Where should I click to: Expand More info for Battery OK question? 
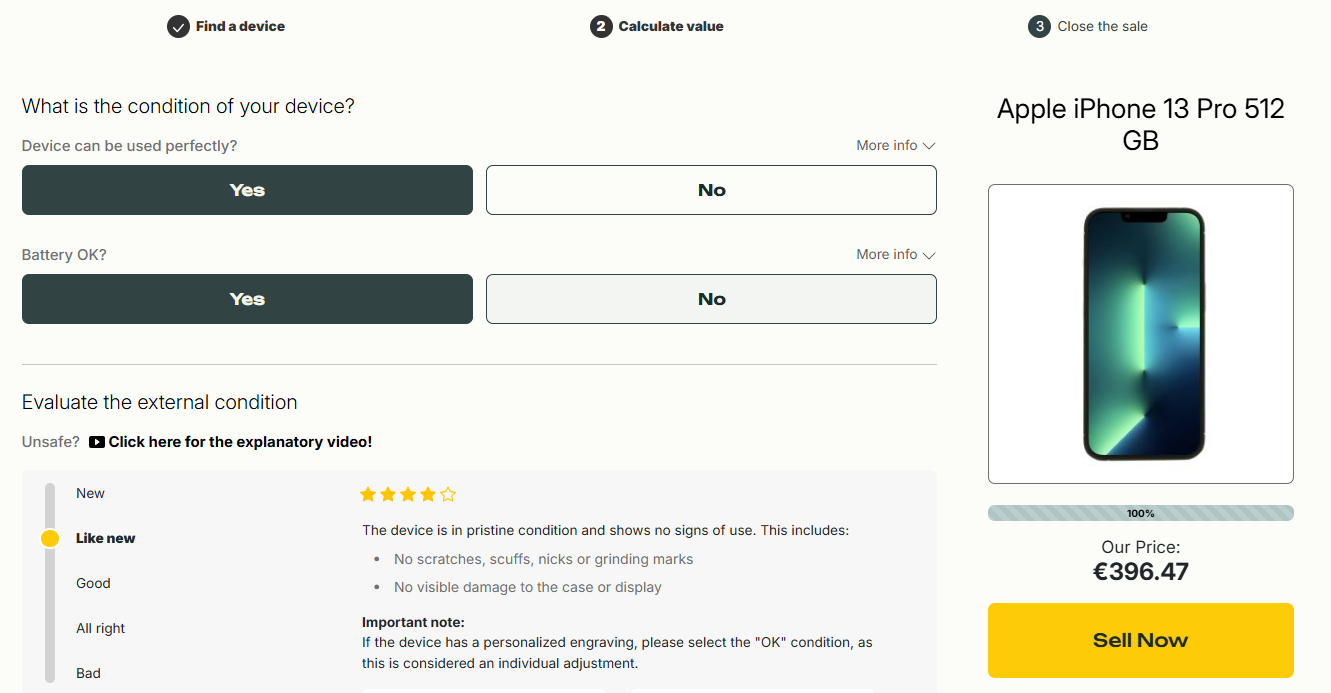895,255
